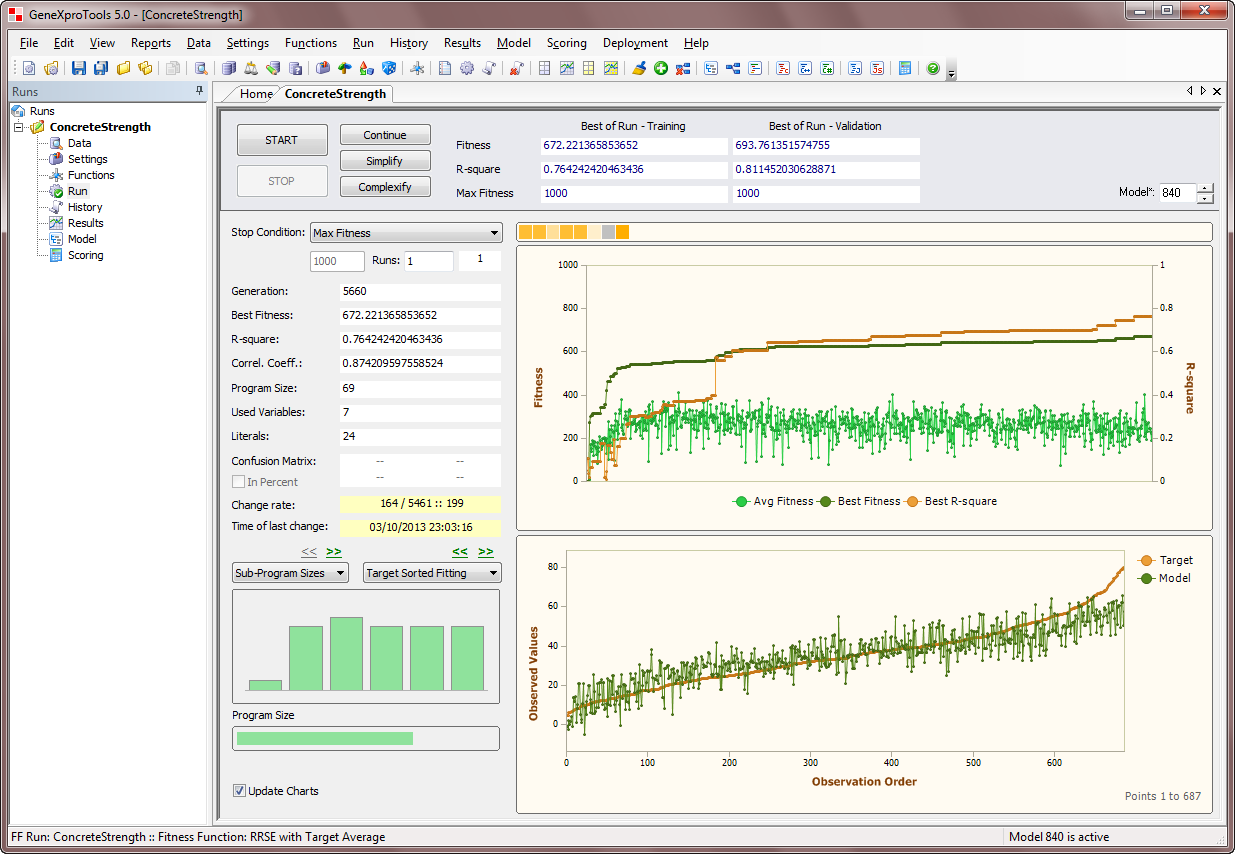The height and width of the screenshot is (854, 1235).
Task: Click the gray swatch in run color strip
Action: pyautogui.click(x=609, y=232)
